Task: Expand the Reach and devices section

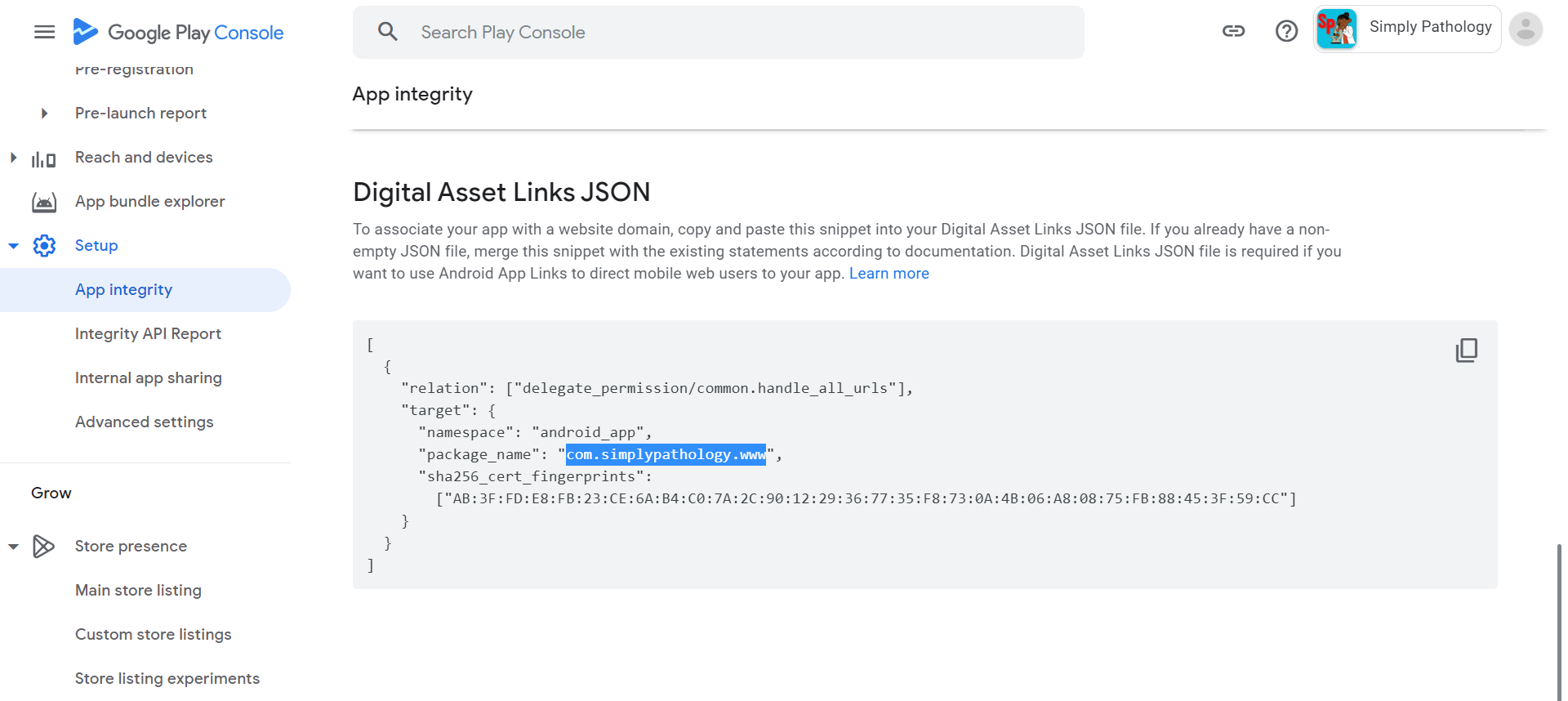Action: pos(13,157)
